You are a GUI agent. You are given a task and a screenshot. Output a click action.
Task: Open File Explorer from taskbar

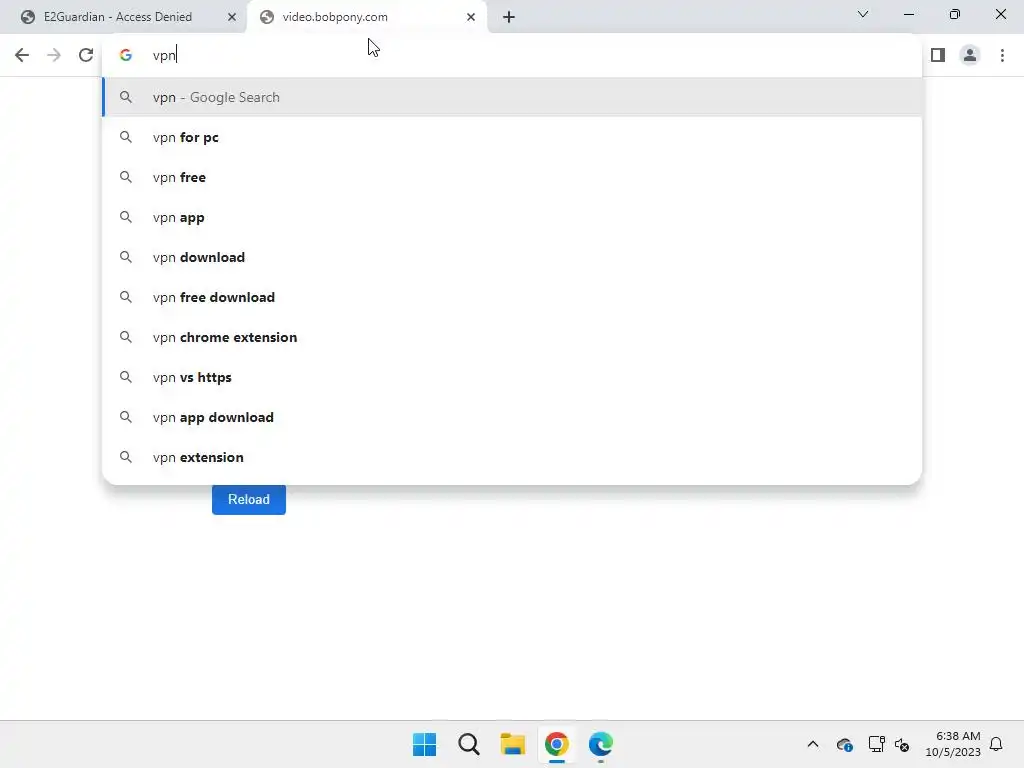513,744
